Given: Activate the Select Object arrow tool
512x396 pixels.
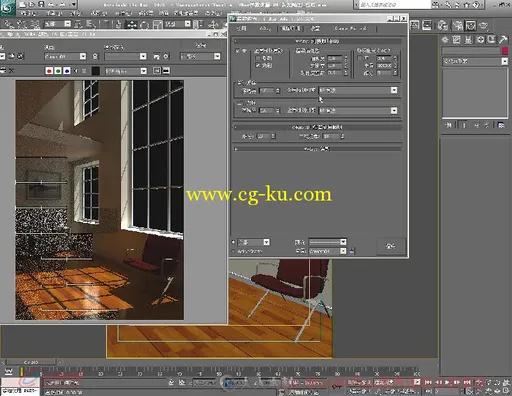Looking at the screenshot, I should coord(78,24).
